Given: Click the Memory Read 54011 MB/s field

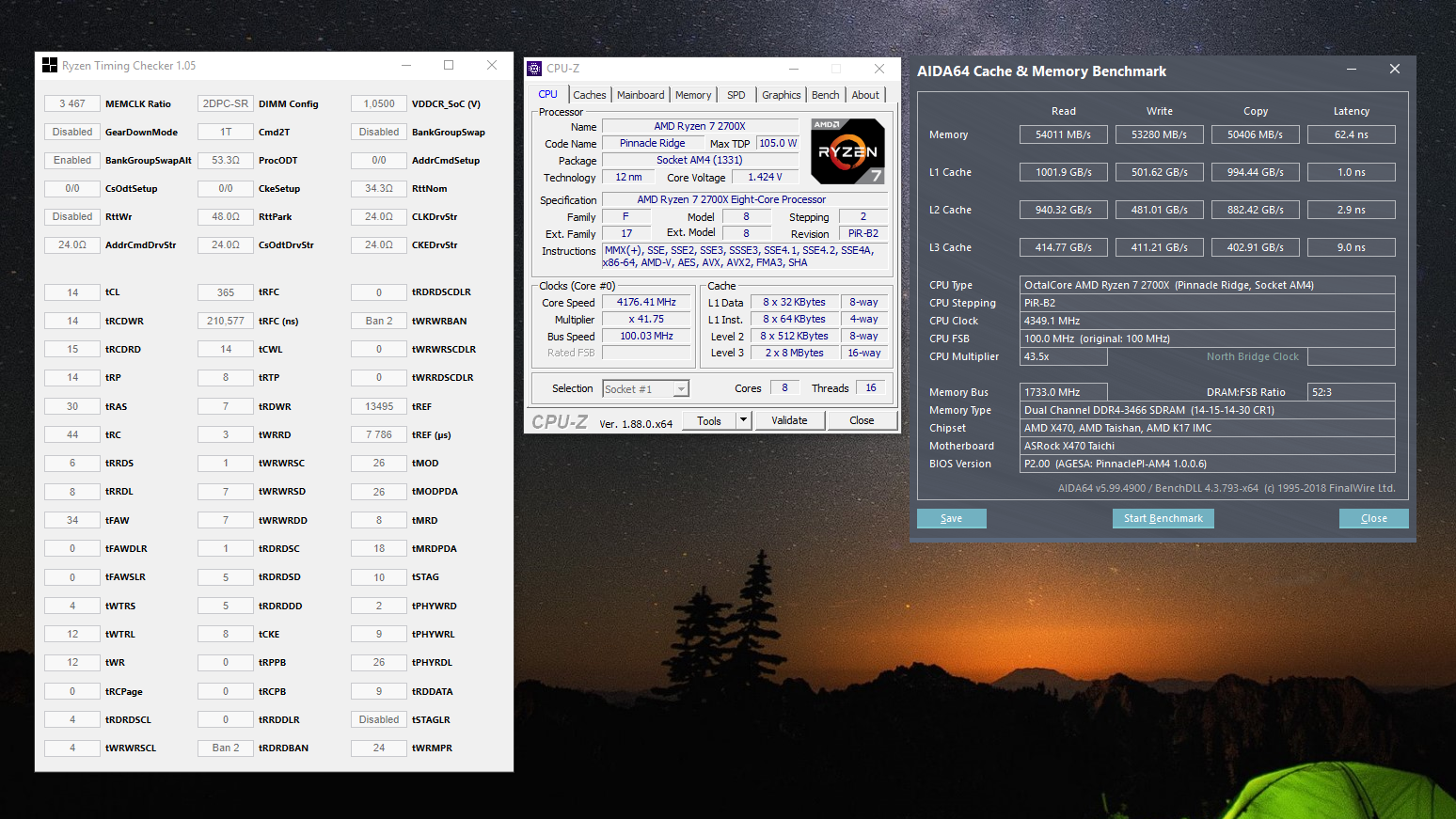Looking at the screenshot, I should click(1063, 134).
